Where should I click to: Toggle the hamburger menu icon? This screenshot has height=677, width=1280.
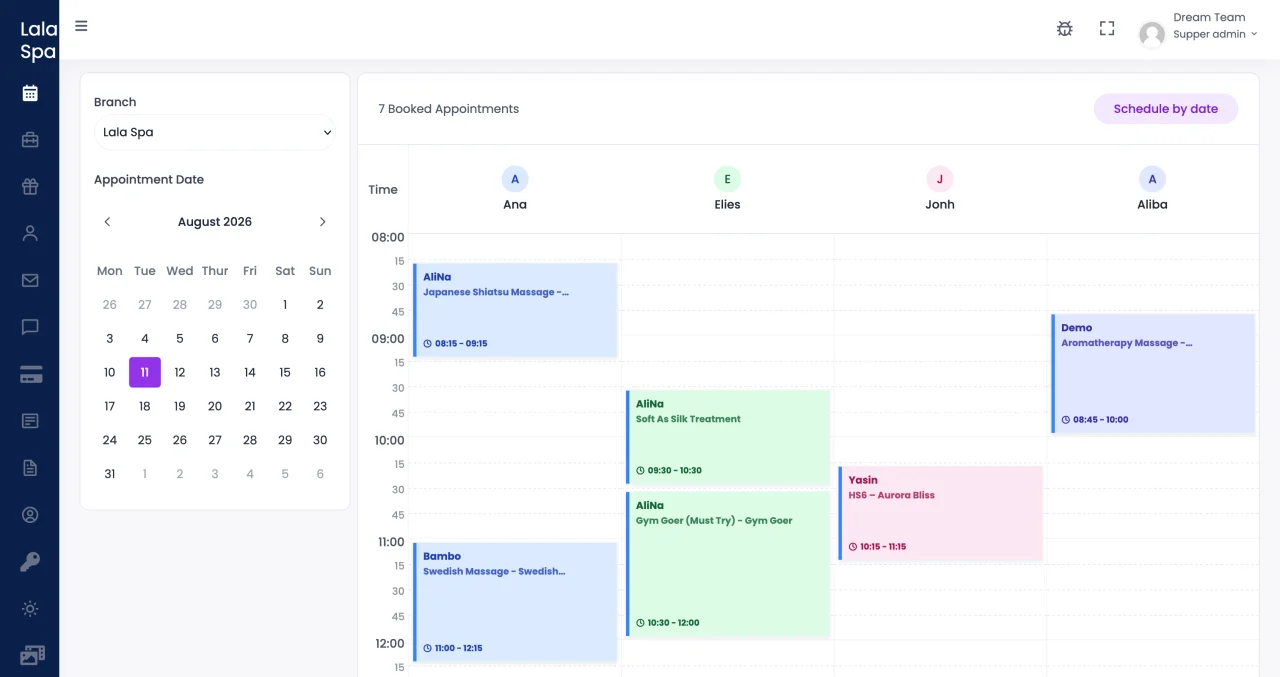(x=81, y=26)
